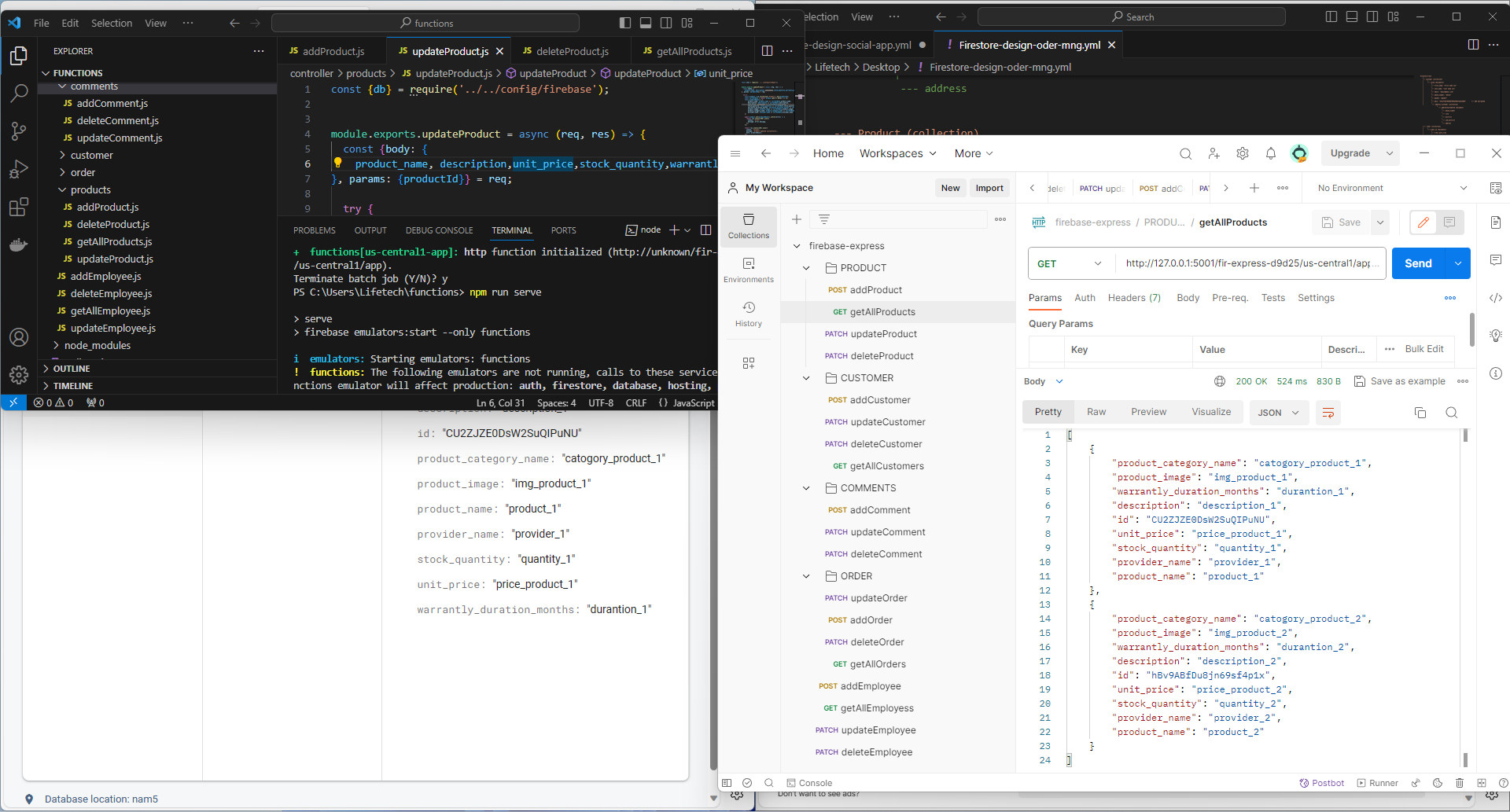
Task: Switch to the deleteProduct.js editor tab
Action: tap(572, 51)
